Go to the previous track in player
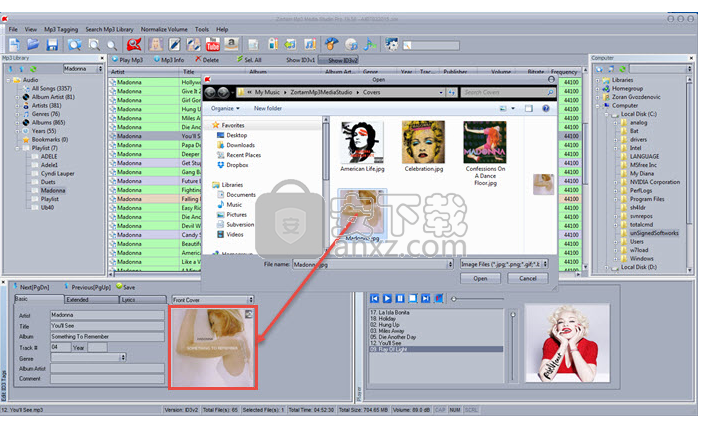The height and width of the screenshot is (441, 727). pos(375,299)
